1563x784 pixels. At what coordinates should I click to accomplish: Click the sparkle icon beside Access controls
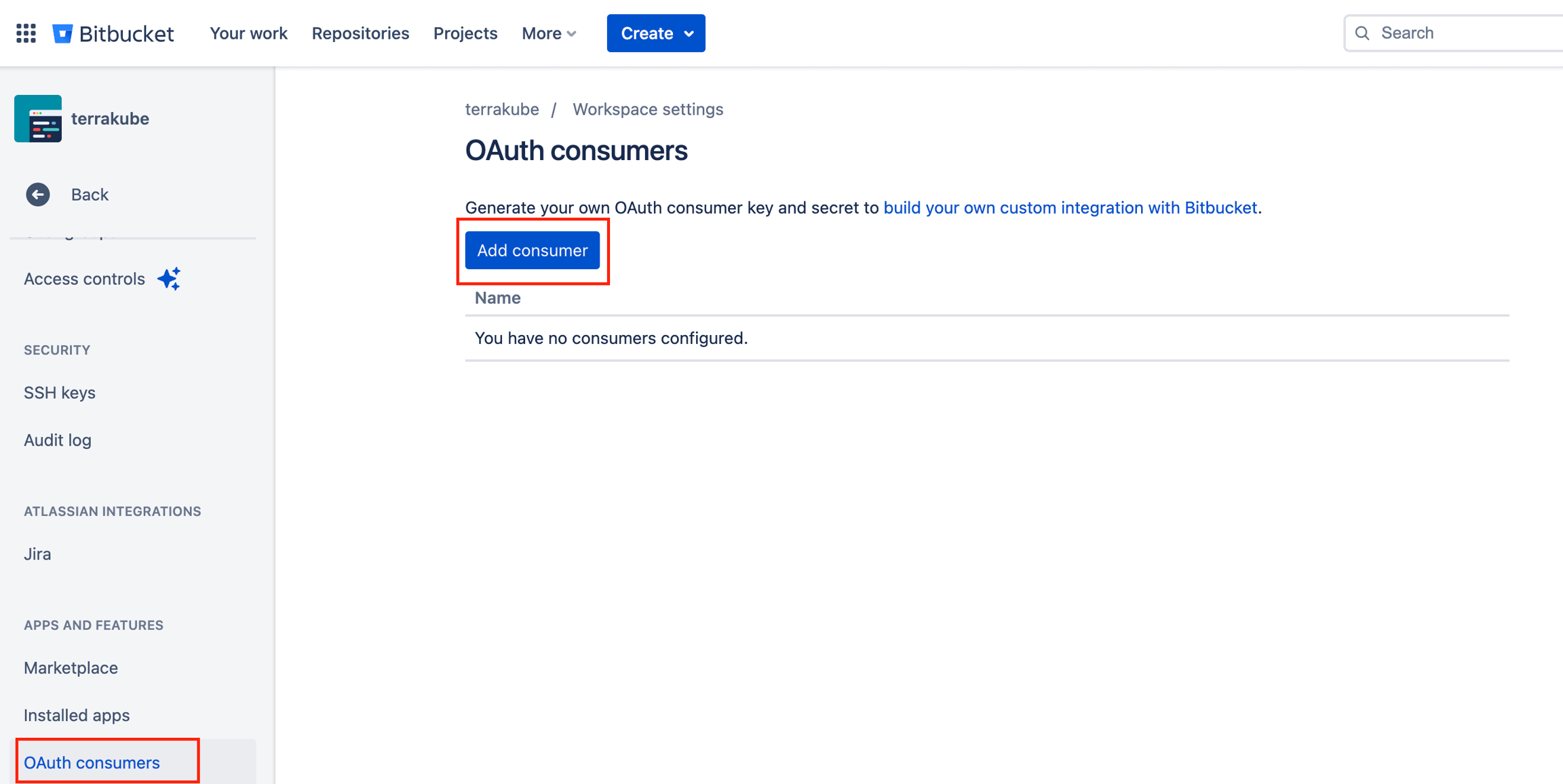pos(169,279)
